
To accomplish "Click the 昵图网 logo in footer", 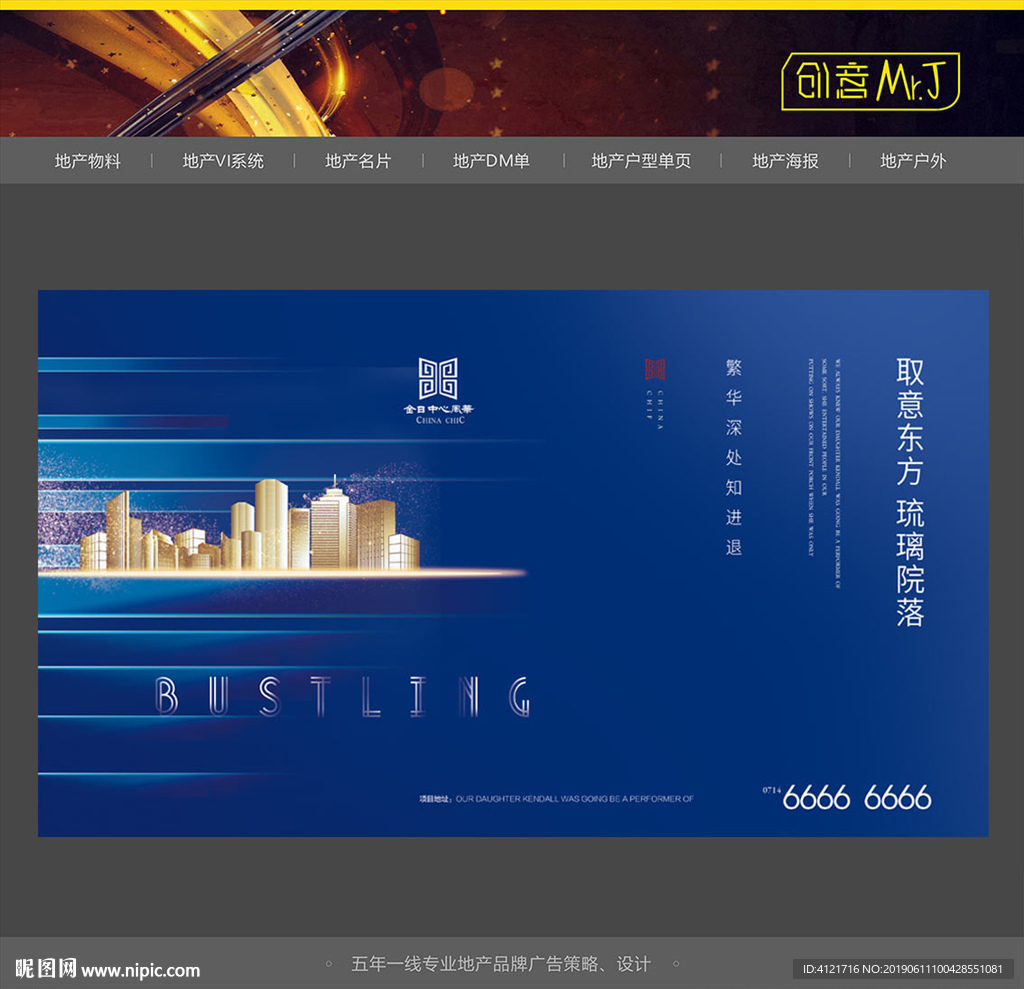I will click(46, 968).
